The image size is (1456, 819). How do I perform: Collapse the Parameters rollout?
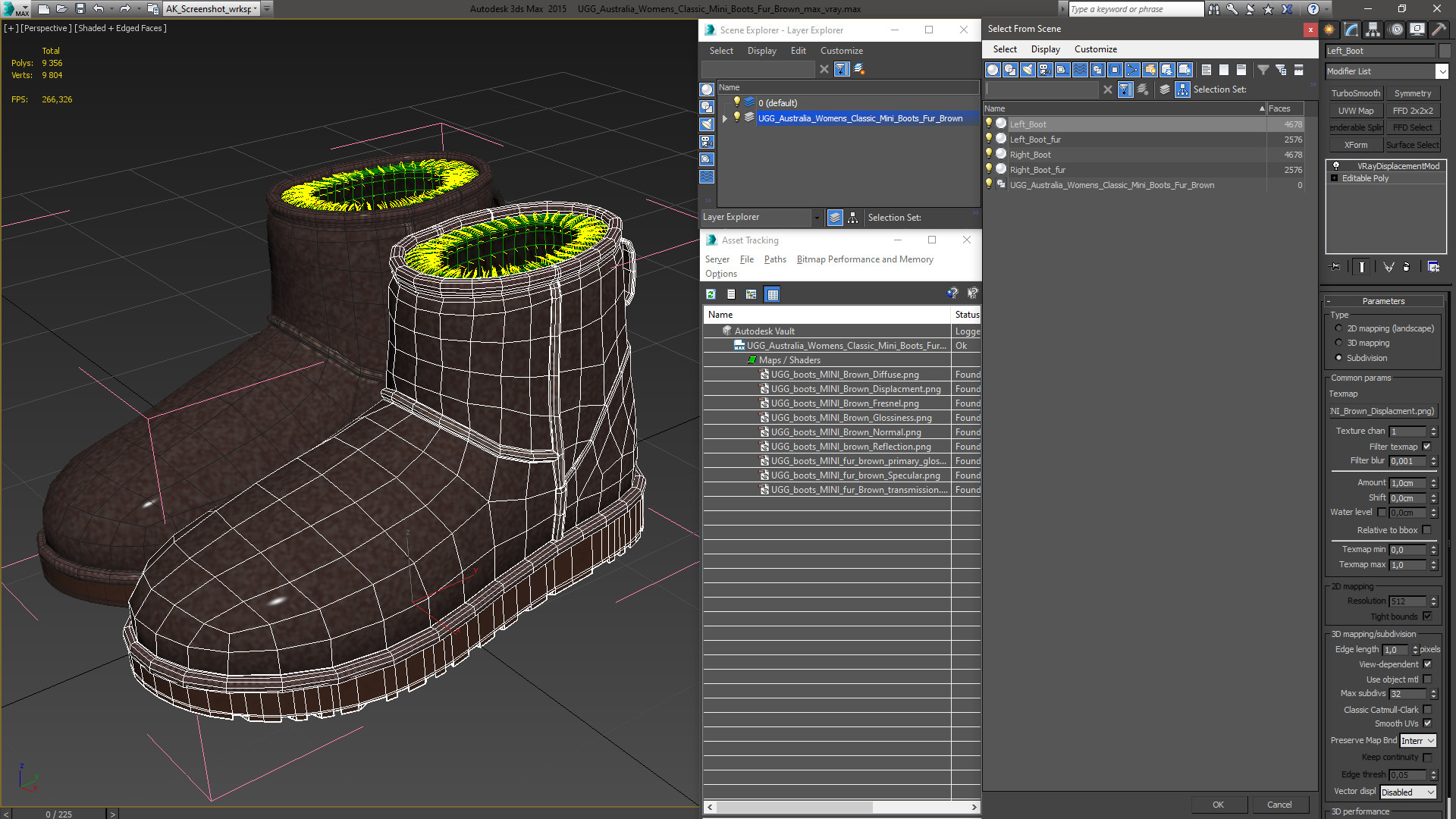pos(1383,301)
